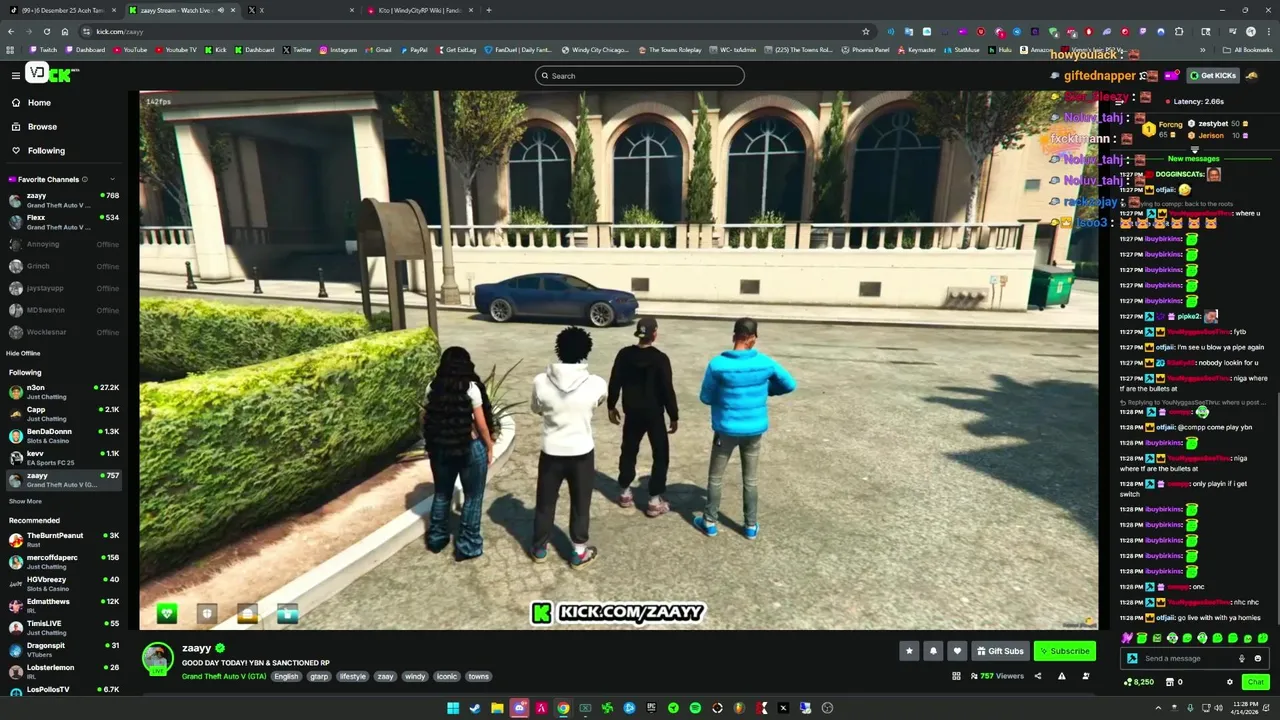Viewport: 1280px width, 720px height.
Task: Click the heart follow button under stream
Action: [x=957, y=651]
